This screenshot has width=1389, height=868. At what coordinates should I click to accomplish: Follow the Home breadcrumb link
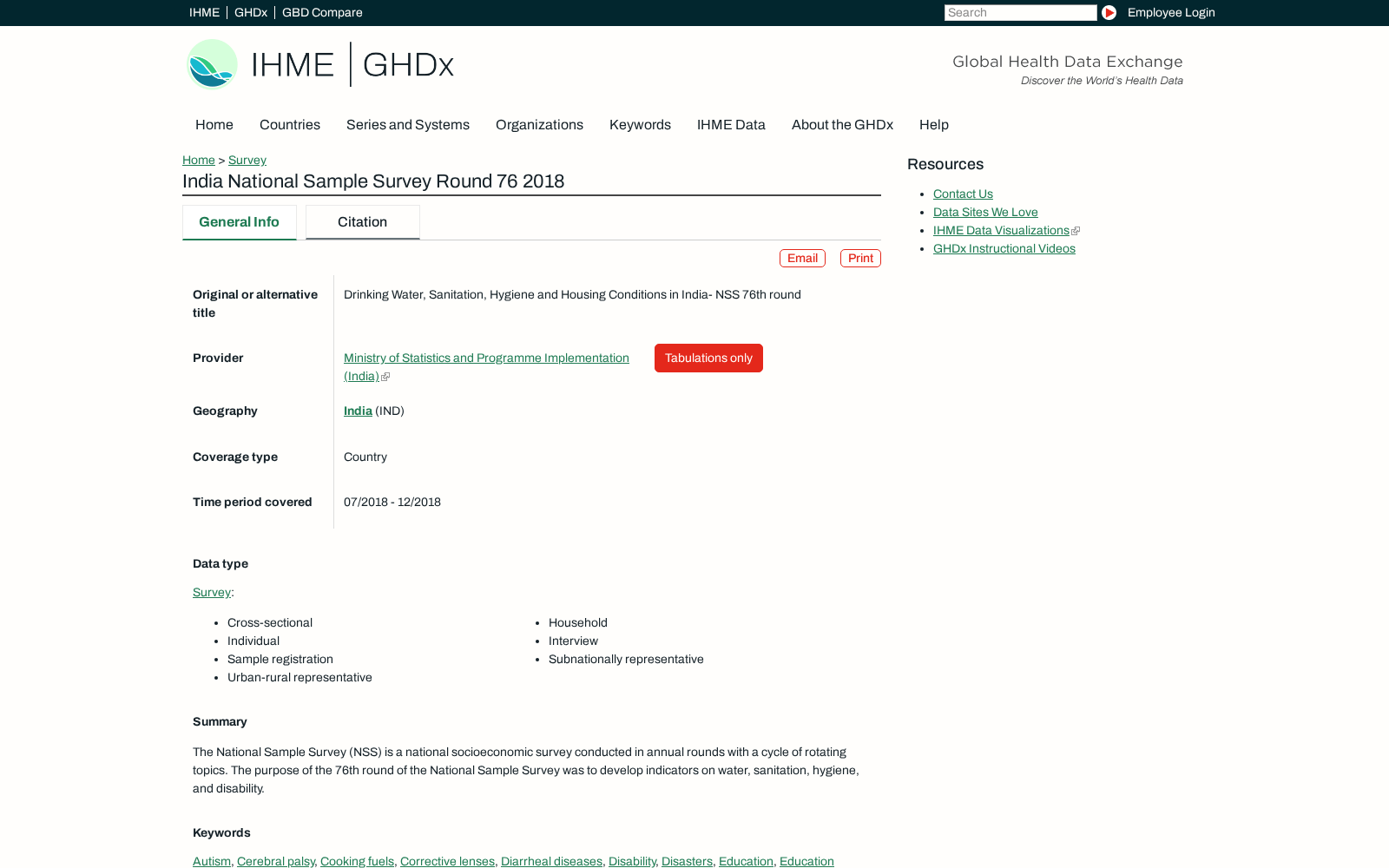(x=199, y=161)
